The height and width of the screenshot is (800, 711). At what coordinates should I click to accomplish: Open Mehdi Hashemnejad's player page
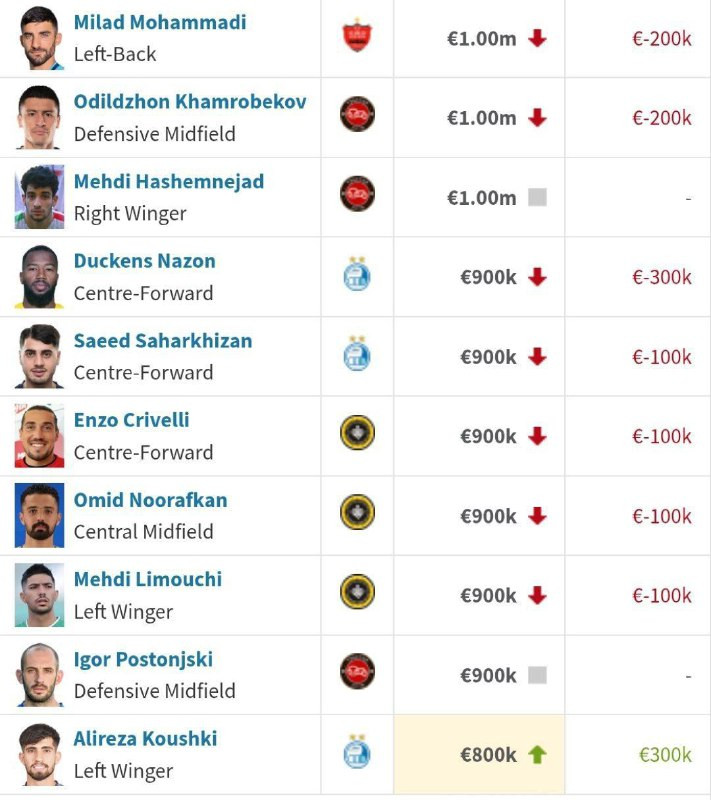(x=169, y=182)
